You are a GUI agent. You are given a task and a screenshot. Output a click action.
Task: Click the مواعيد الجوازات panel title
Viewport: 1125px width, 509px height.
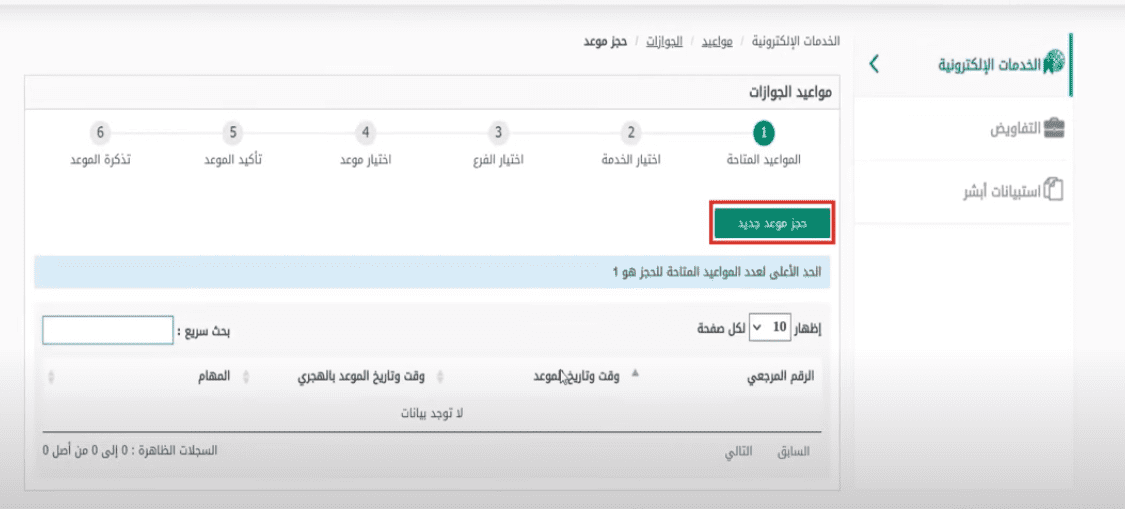click(791, 92)
